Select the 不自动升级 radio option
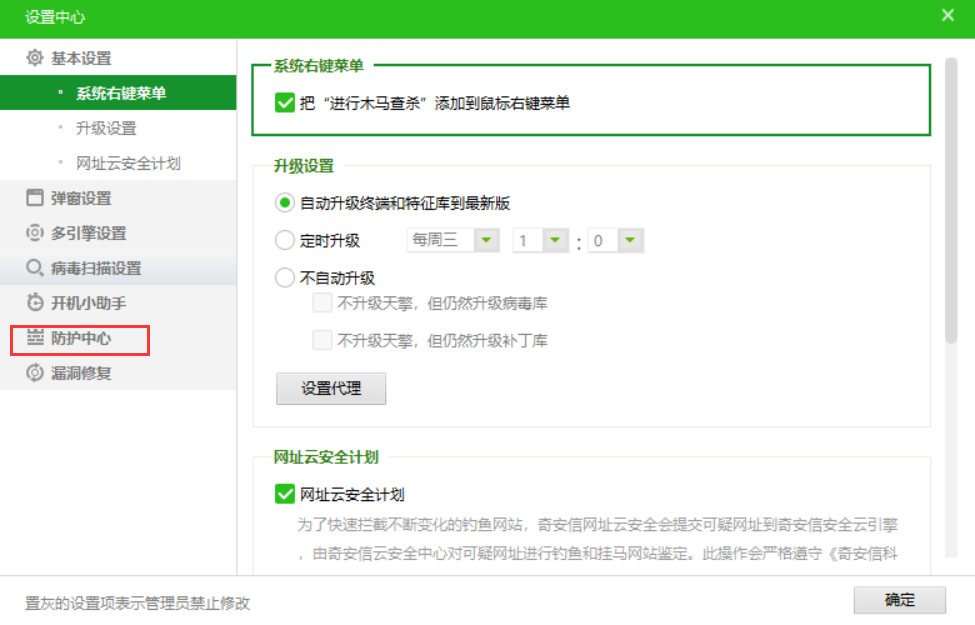Viewport: 975px width, 625px height. tap(284, 278)
